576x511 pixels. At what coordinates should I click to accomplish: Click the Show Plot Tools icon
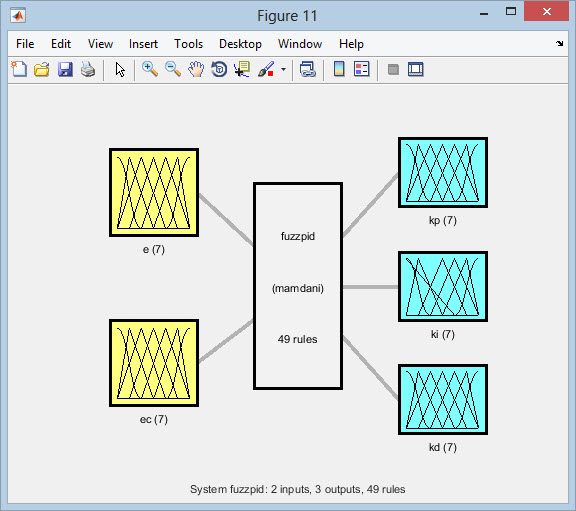coord(415,69)
